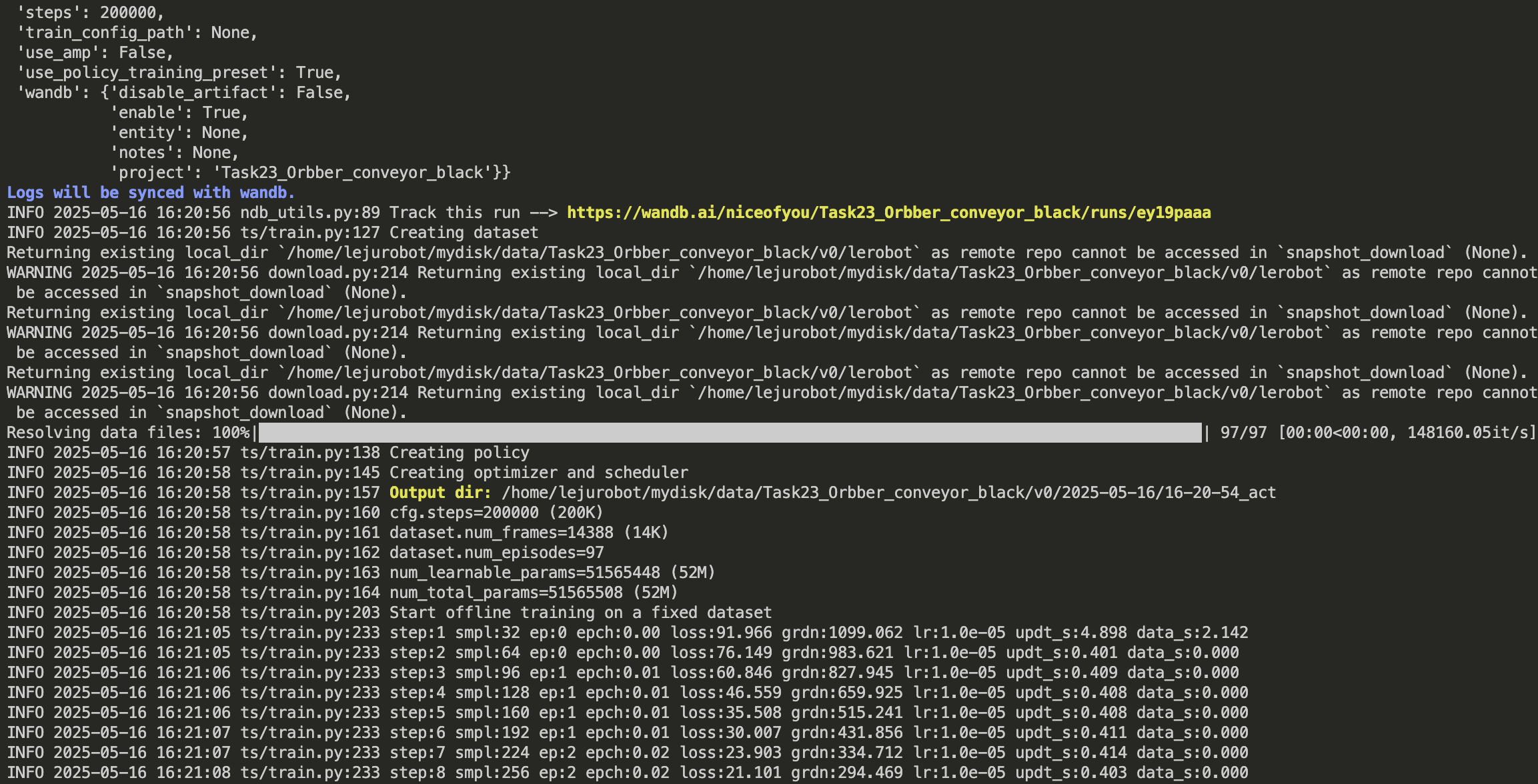Click the Resolving data files progress bar
The height and width of the screenshot is (784, 1538).
click(730, 433)
